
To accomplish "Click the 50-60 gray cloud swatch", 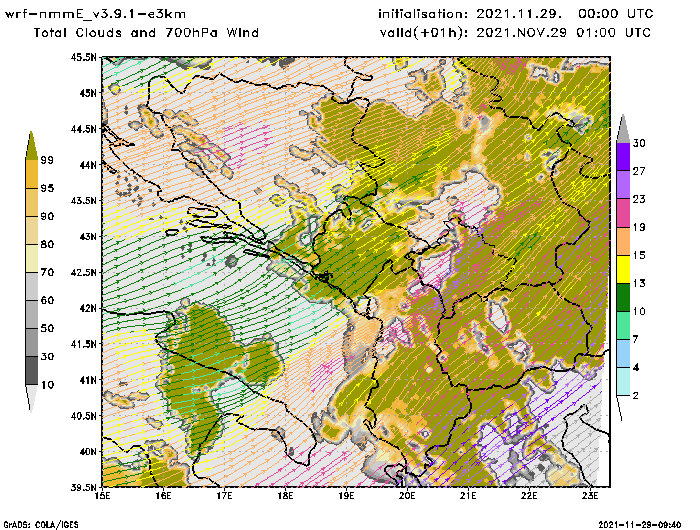I will pos(31,315).
